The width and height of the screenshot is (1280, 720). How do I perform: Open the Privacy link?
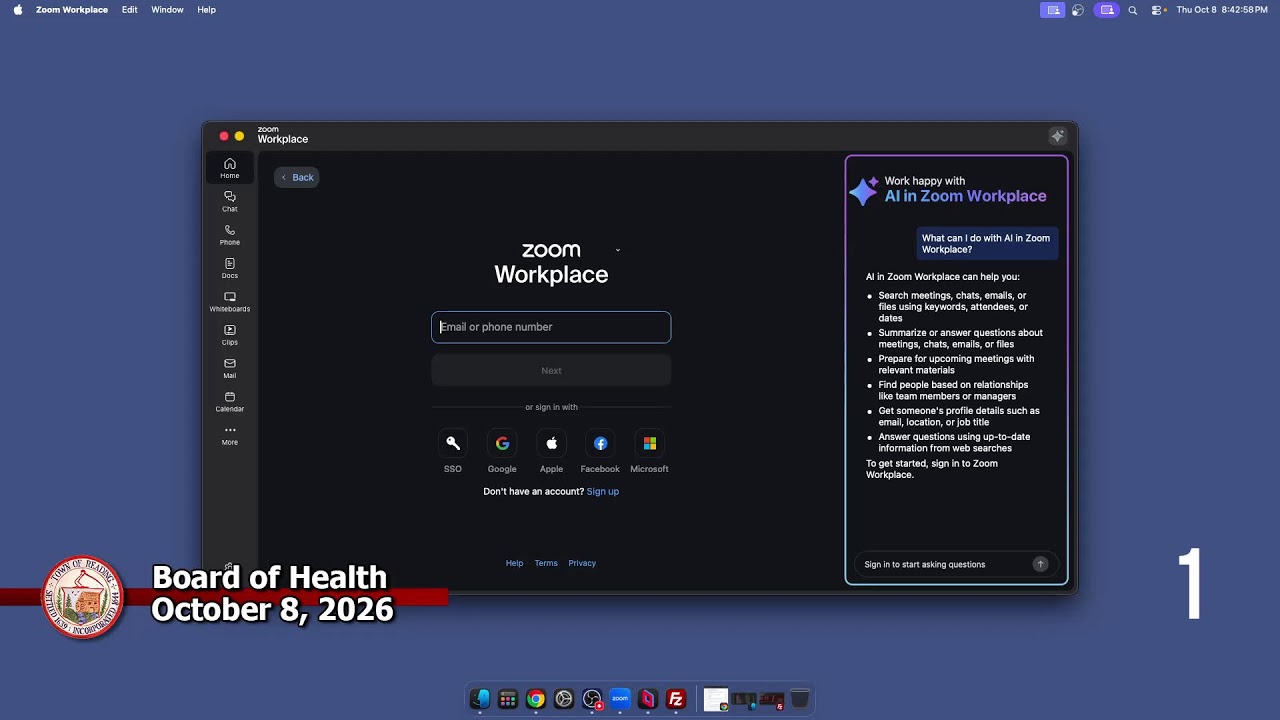[582, 563]
